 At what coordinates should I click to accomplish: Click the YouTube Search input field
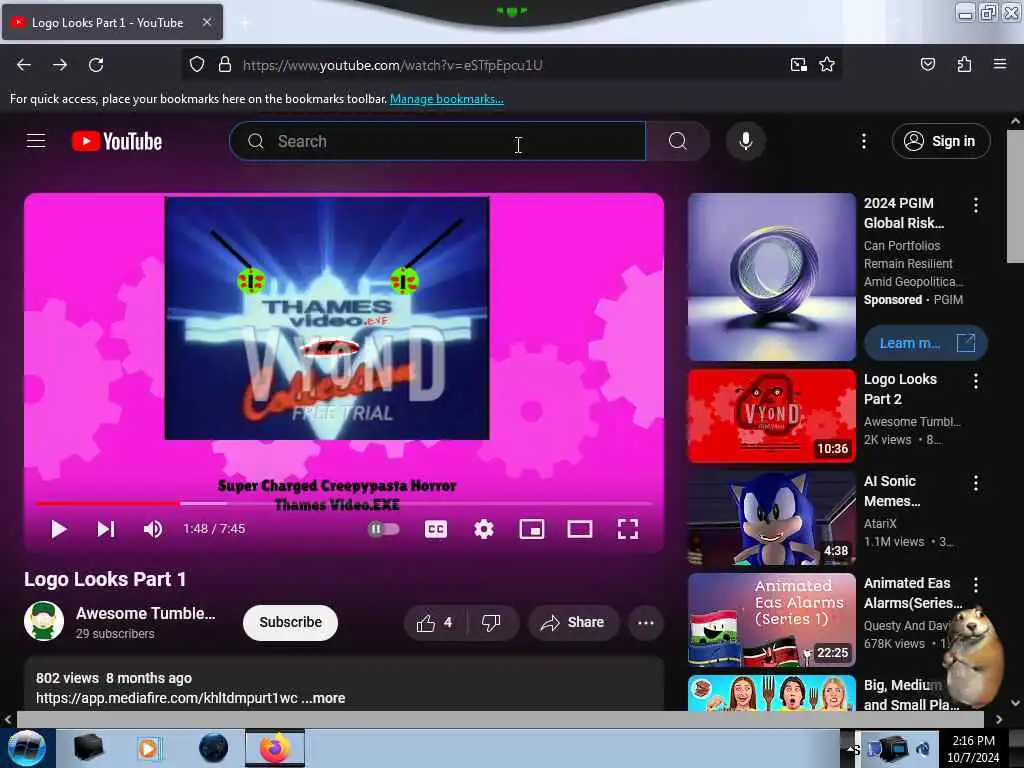click(x=438, y=141)
